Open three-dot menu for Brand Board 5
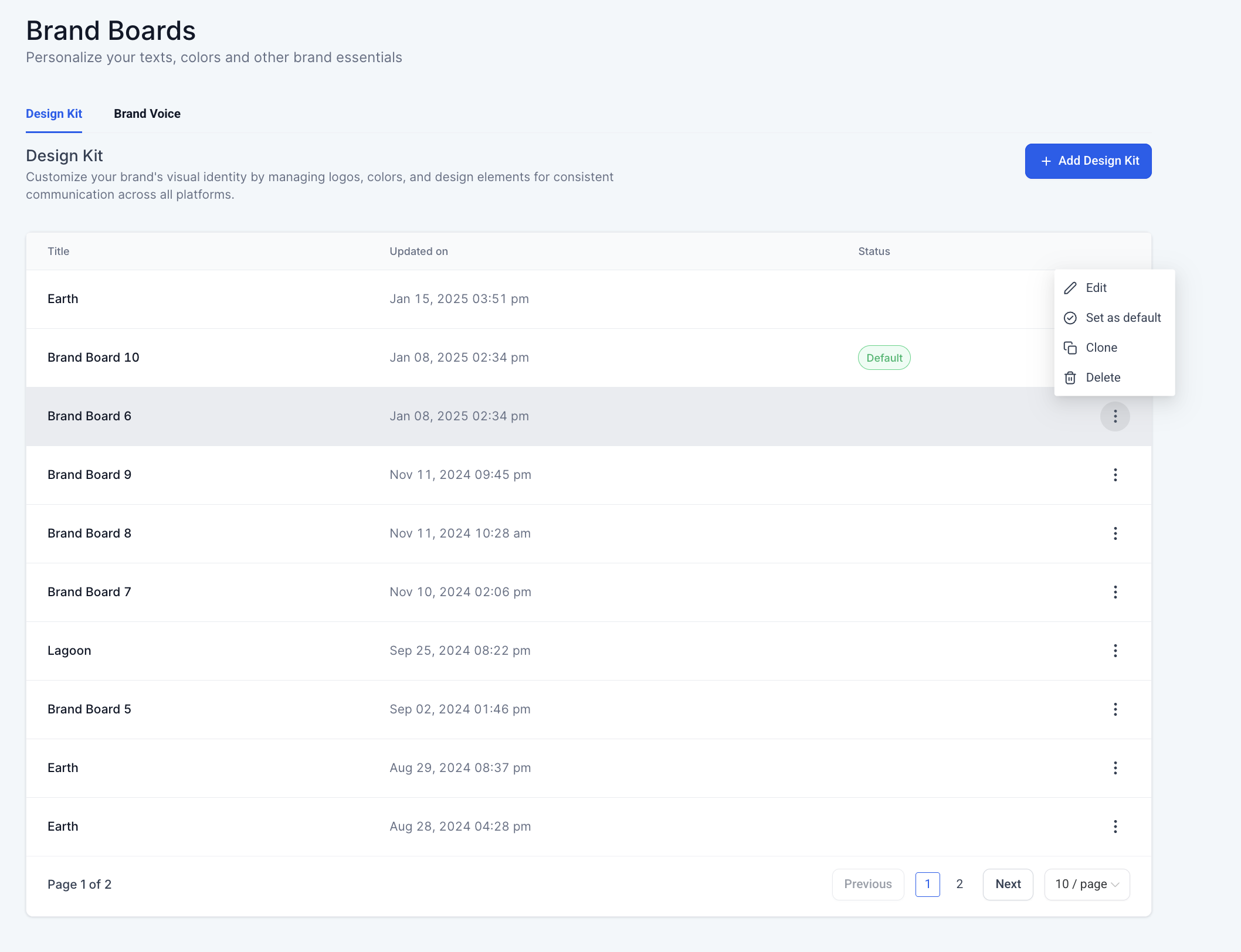The height and width of the screenshot is (952, 1241). (1115, 709)
